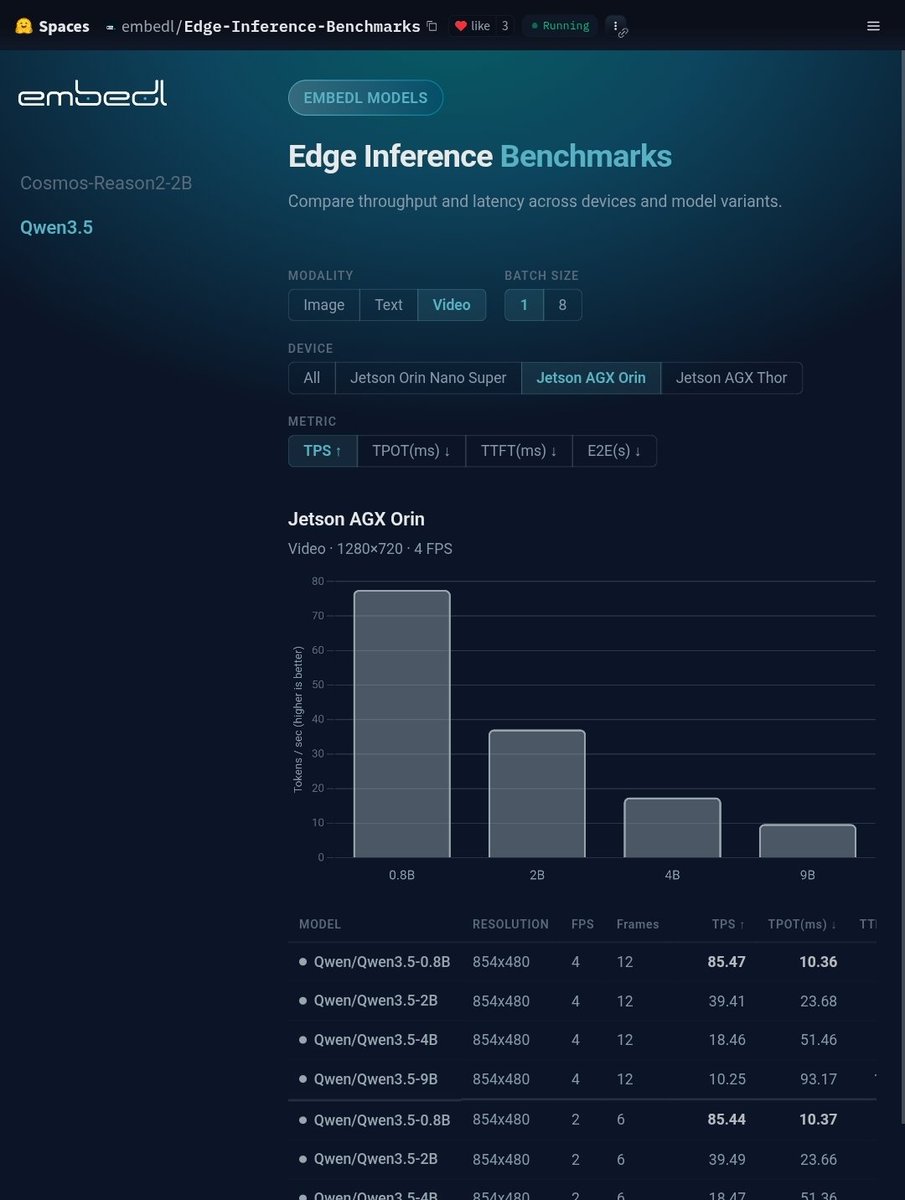Open the embedl owner link
The width and height of the screenshot is (905, 1200).
pos(147,26)
